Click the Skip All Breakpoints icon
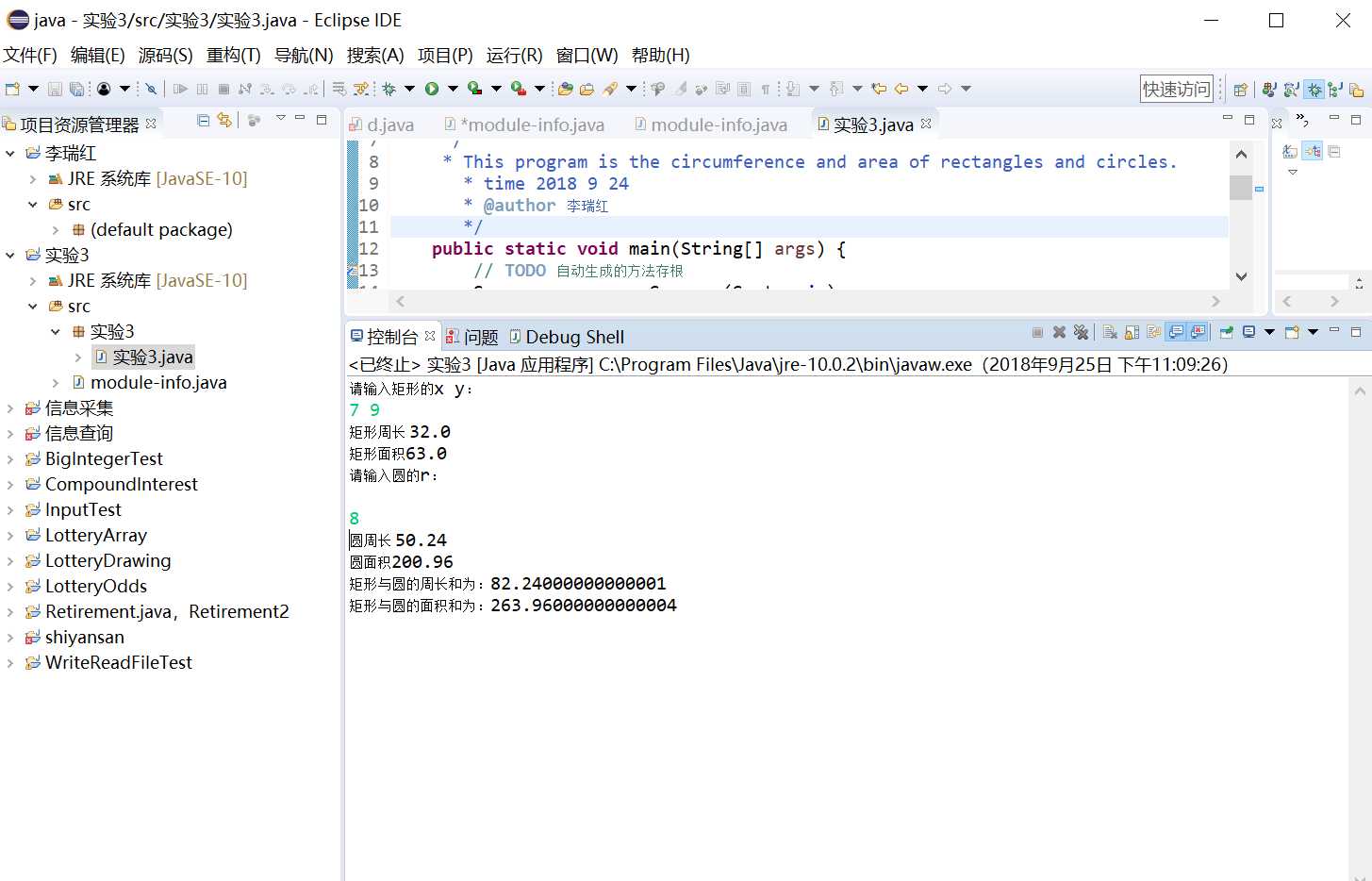Viewport: 1372px width, 881px height. (151, 89)
